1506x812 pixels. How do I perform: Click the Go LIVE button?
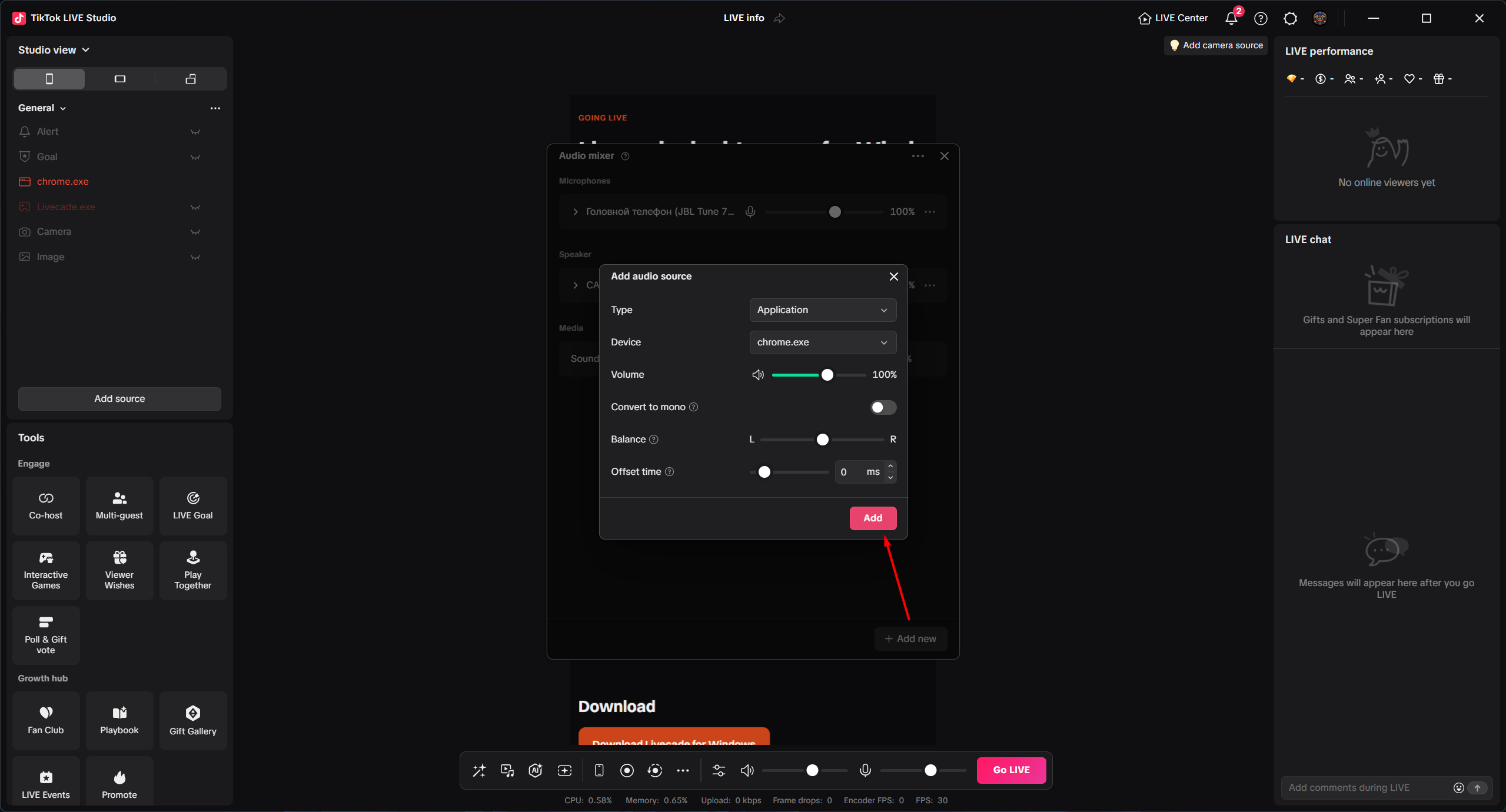(1011, 770)
